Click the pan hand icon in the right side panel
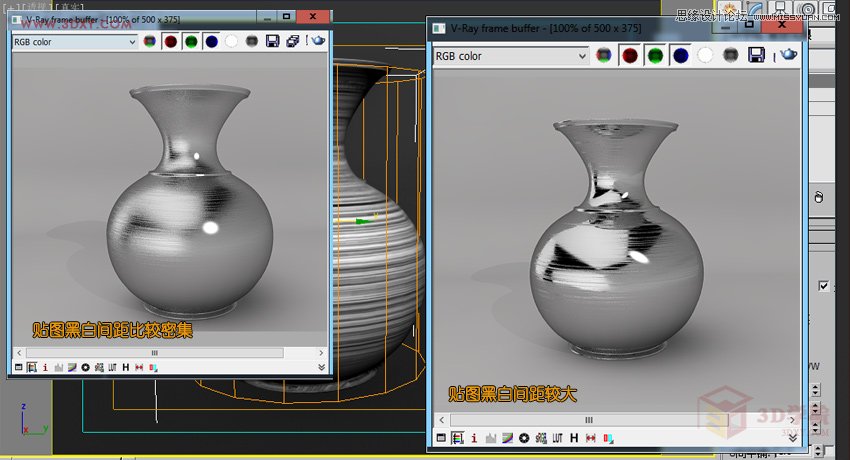The image size is (850, 460). [819, 197]
